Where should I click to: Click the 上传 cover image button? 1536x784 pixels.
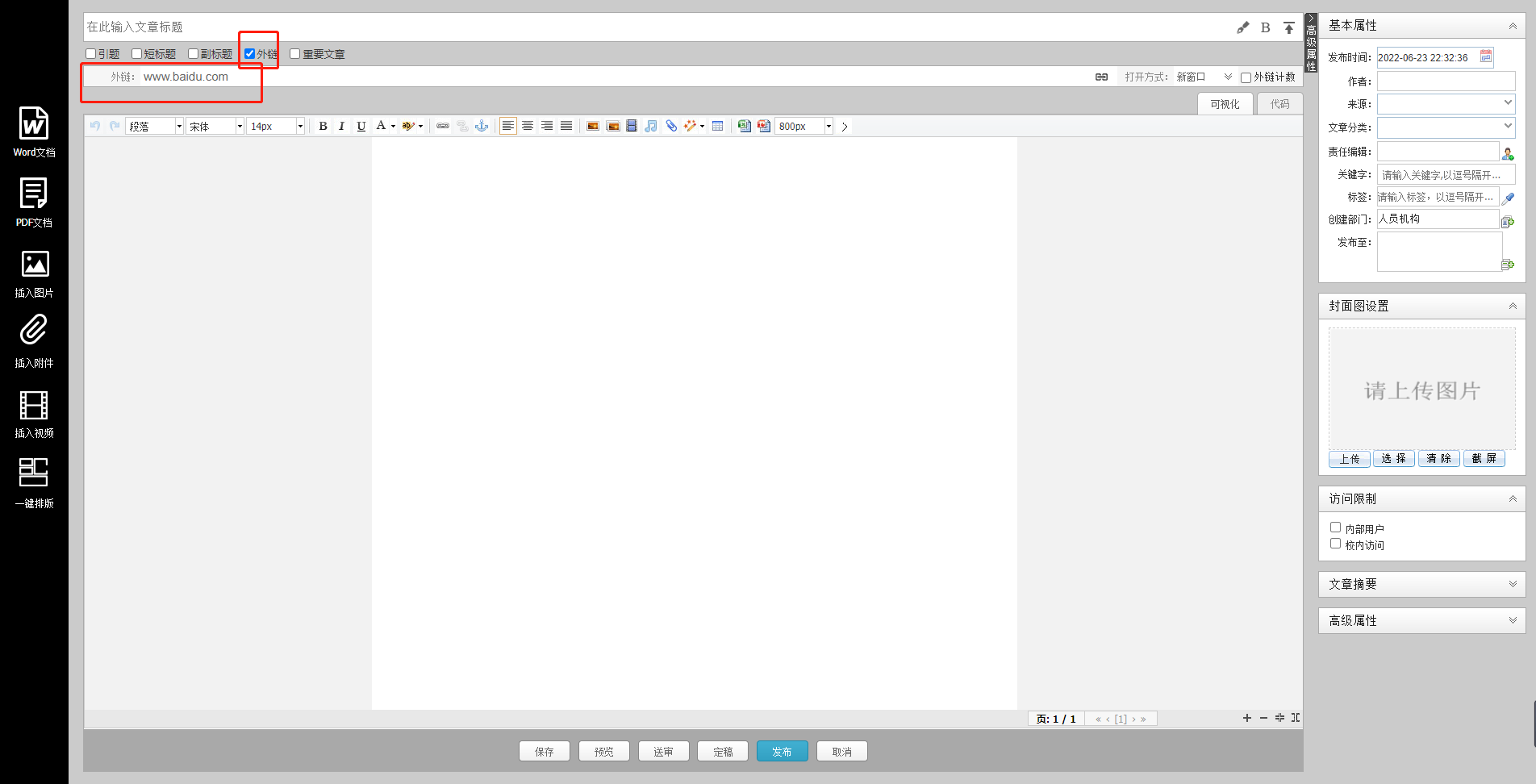coord(1350,458)
